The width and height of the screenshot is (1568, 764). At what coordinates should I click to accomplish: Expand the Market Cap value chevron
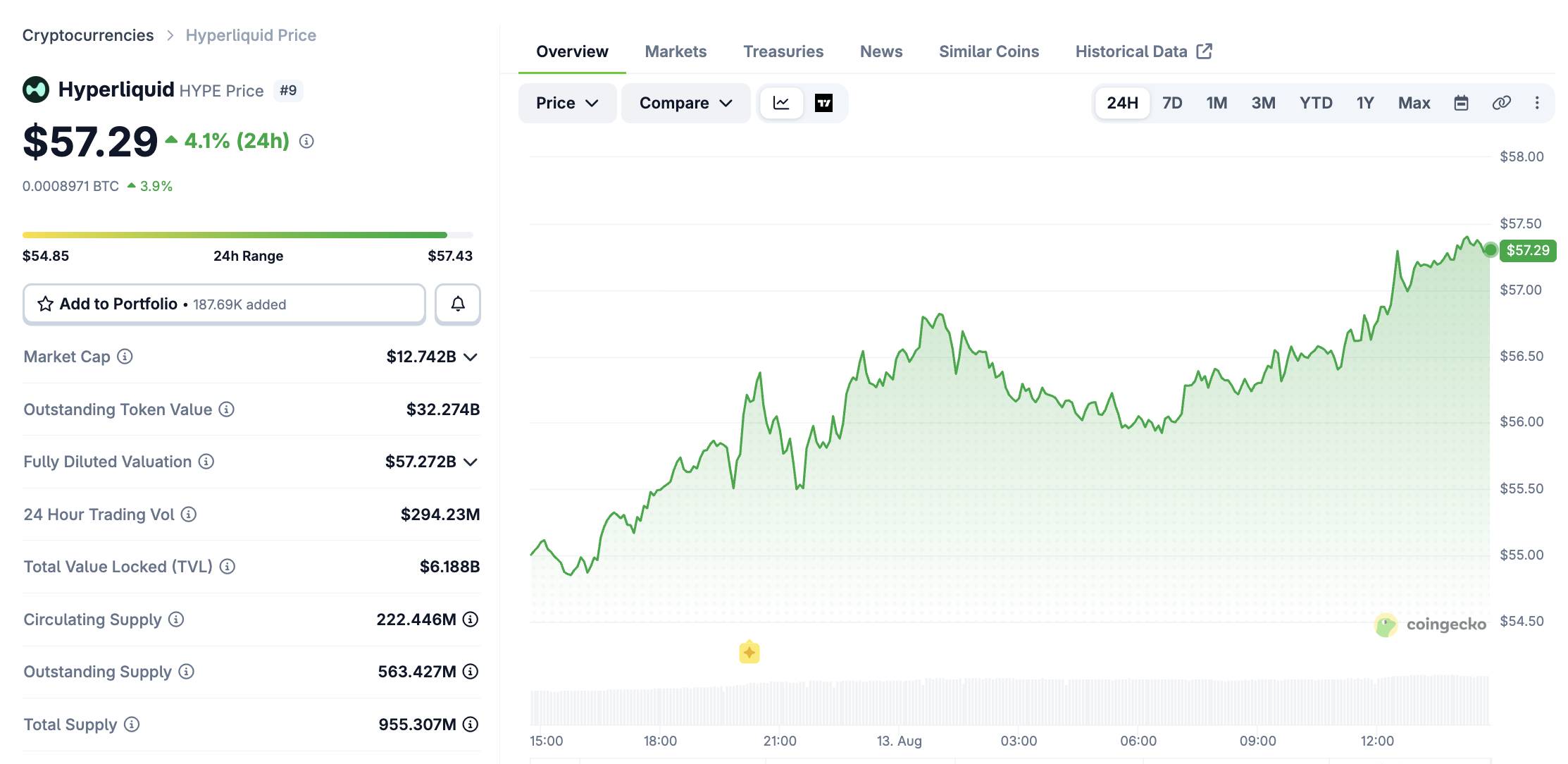point(471,357)
